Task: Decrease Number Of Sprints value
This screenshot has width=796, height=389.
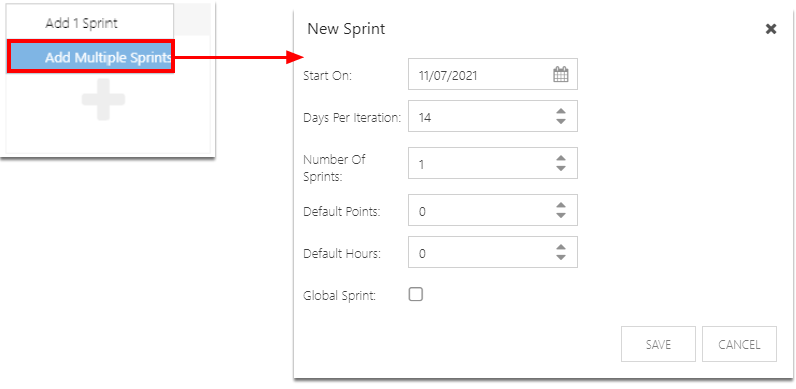Action: pyautogui.click(x=560, y=168)
